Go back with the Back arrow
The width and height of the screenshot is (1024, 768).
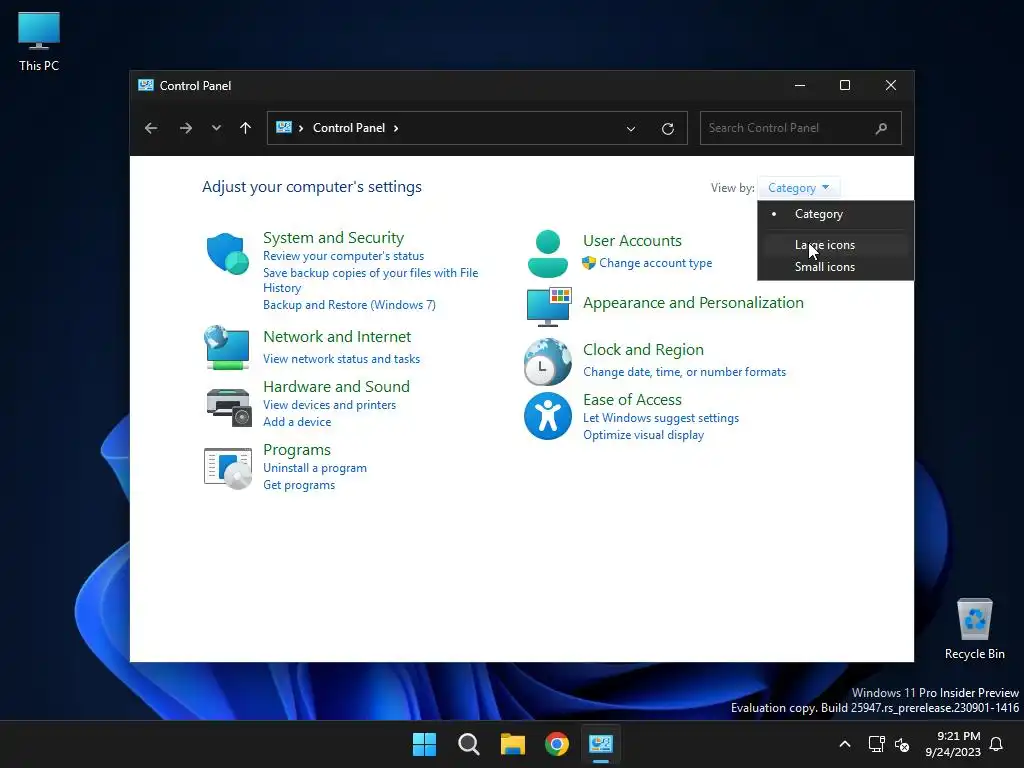point(151,128)
